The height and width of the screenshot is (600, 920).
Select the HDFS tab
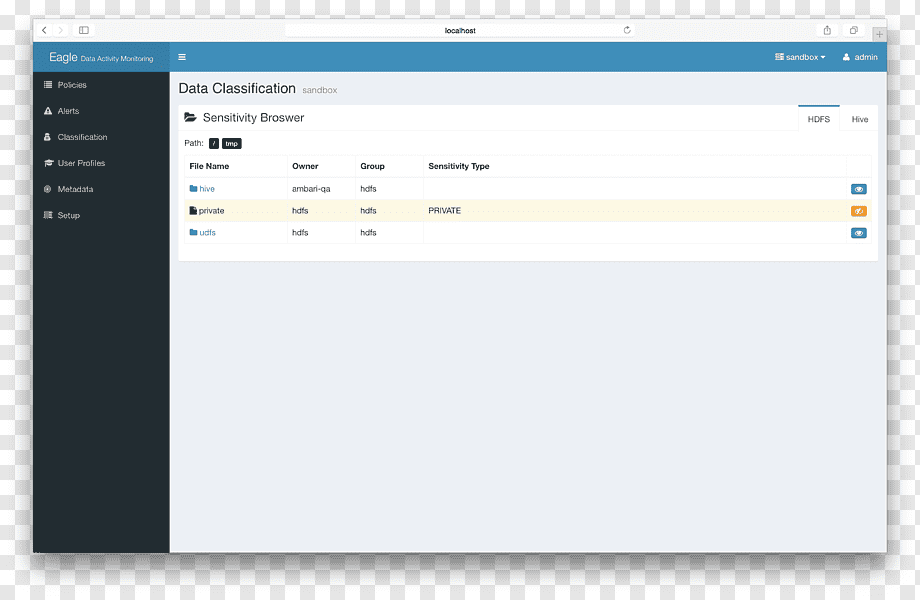tap(818, 118)
